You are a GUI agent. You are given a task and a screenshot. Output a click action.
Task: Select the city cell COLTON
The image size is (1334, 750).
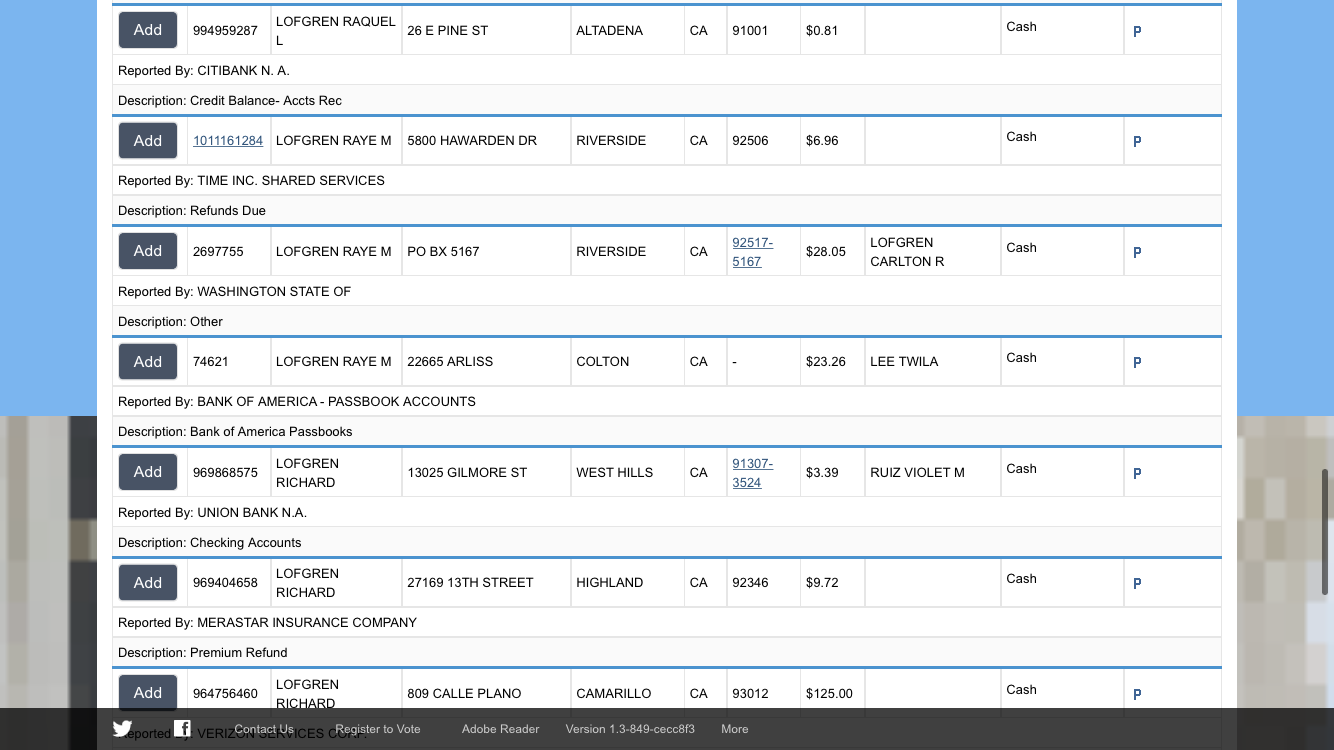tap(628, 362)
